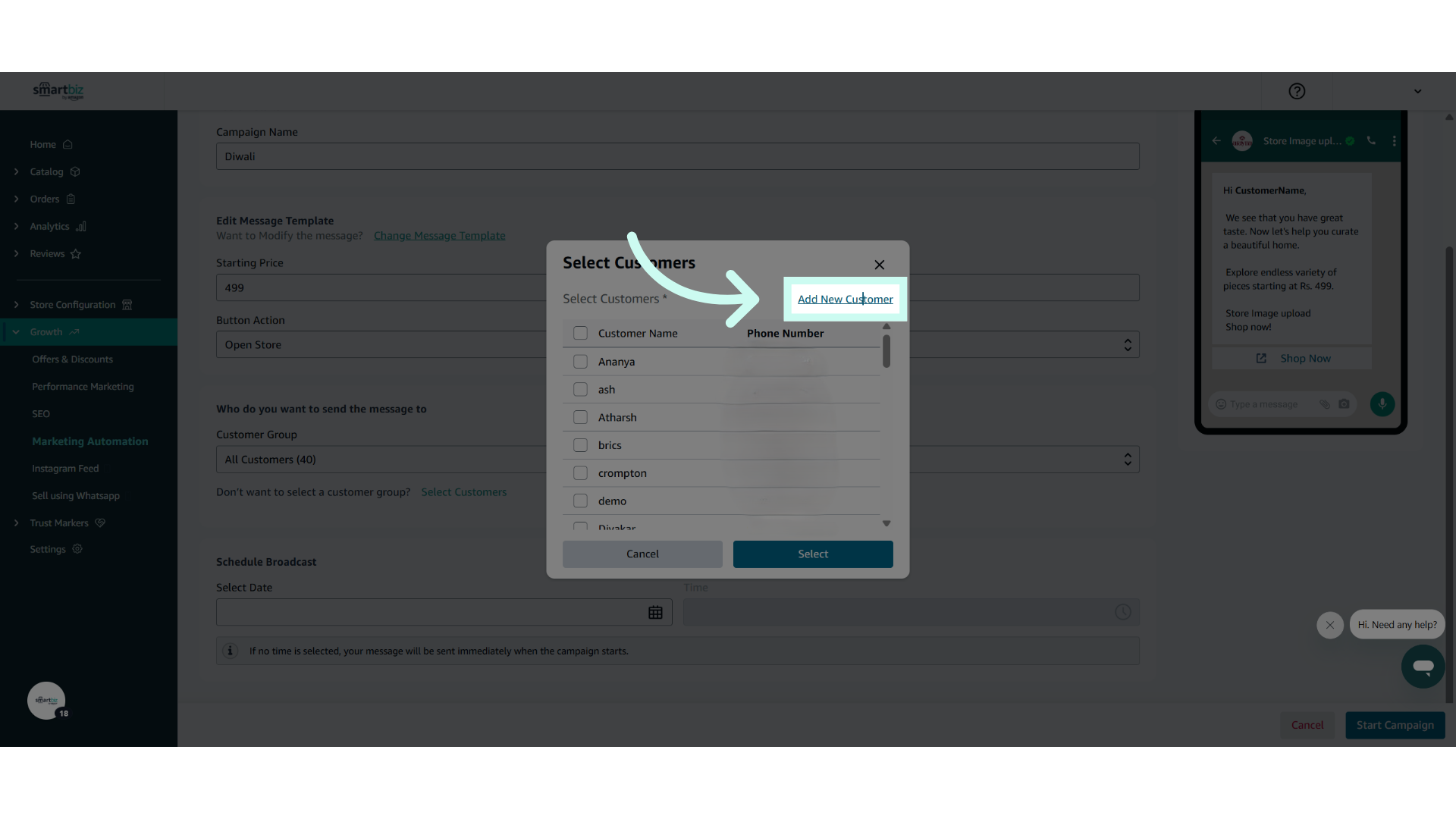
Task: Open the help question mark icon
Action: 1297,91
